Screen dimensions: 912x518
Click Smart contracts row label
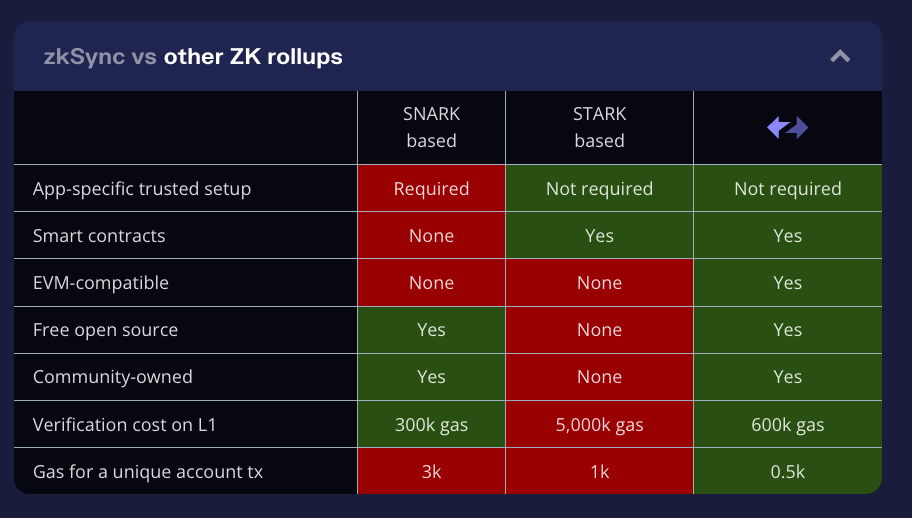pyautogui.click(x=99, y=235)
